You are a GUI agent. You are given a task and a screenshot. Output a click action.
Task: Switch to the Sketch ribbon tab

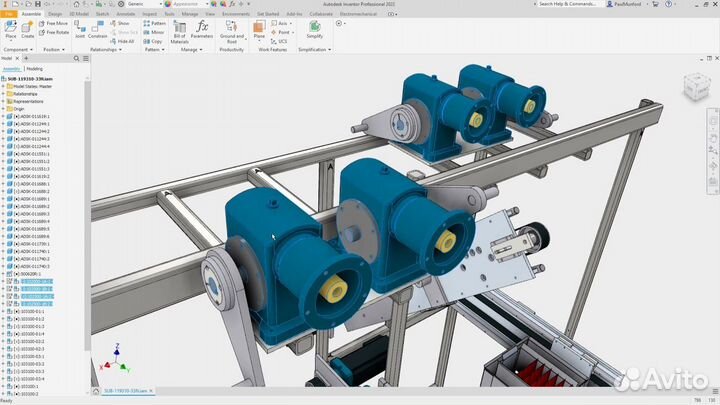(x=102, y=14)
